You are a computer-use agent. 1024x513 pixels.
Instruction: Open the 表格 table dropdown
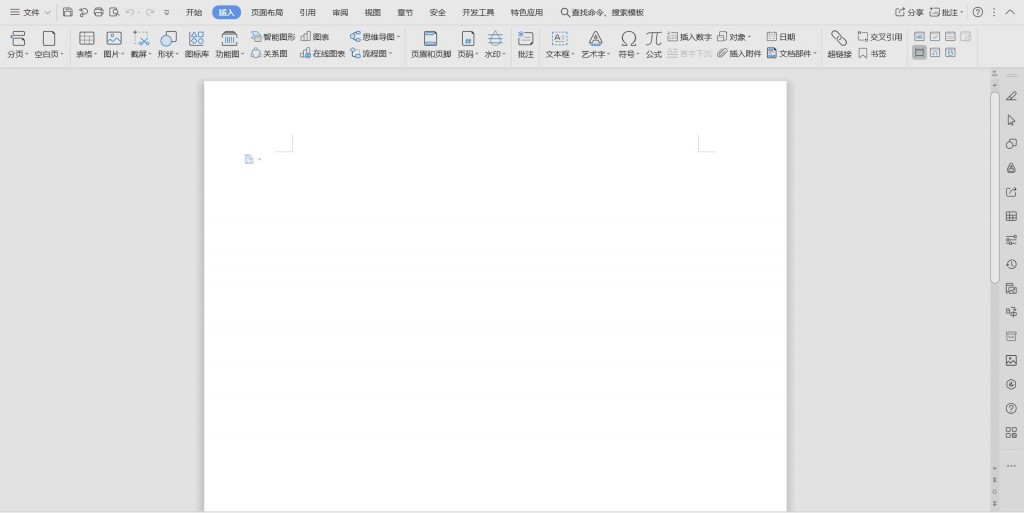[x=86, y=45]
